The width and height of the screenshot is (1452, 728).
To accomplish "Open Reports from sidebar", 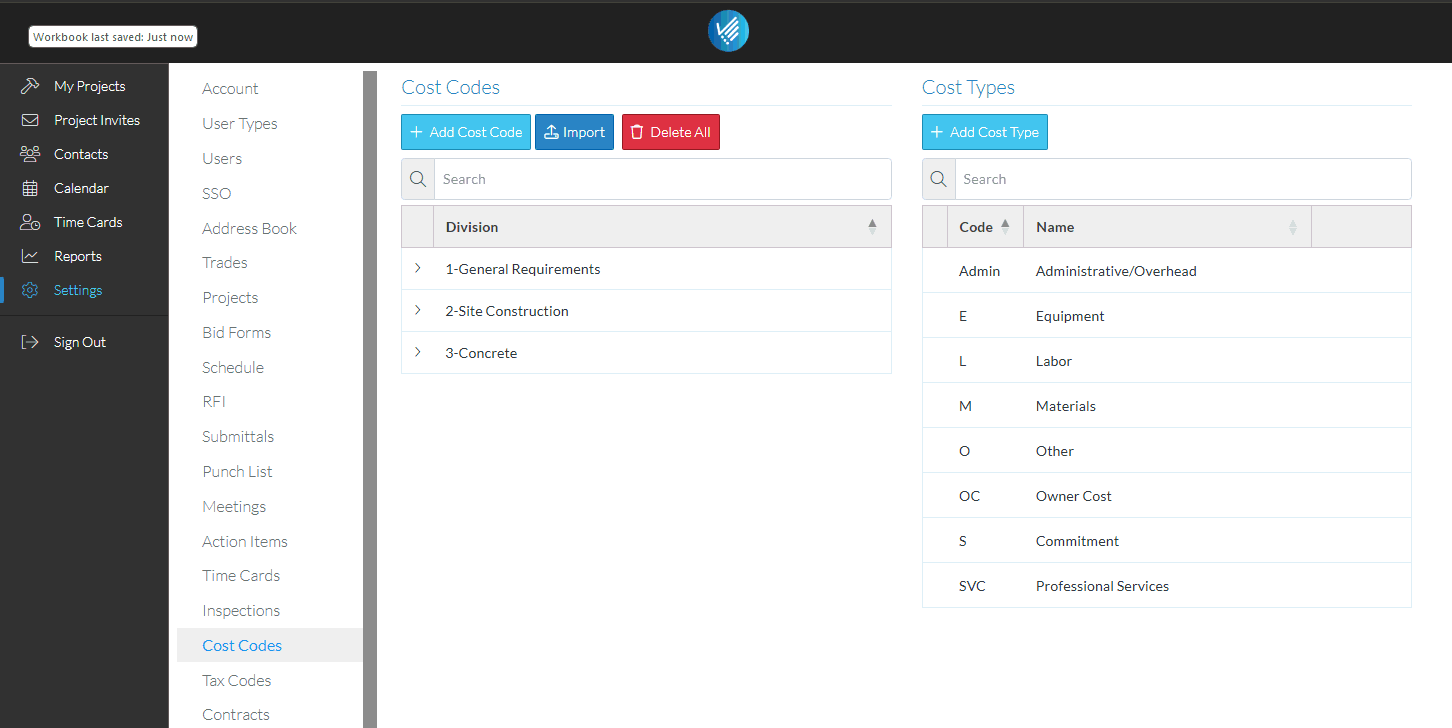I will [78, 256].
